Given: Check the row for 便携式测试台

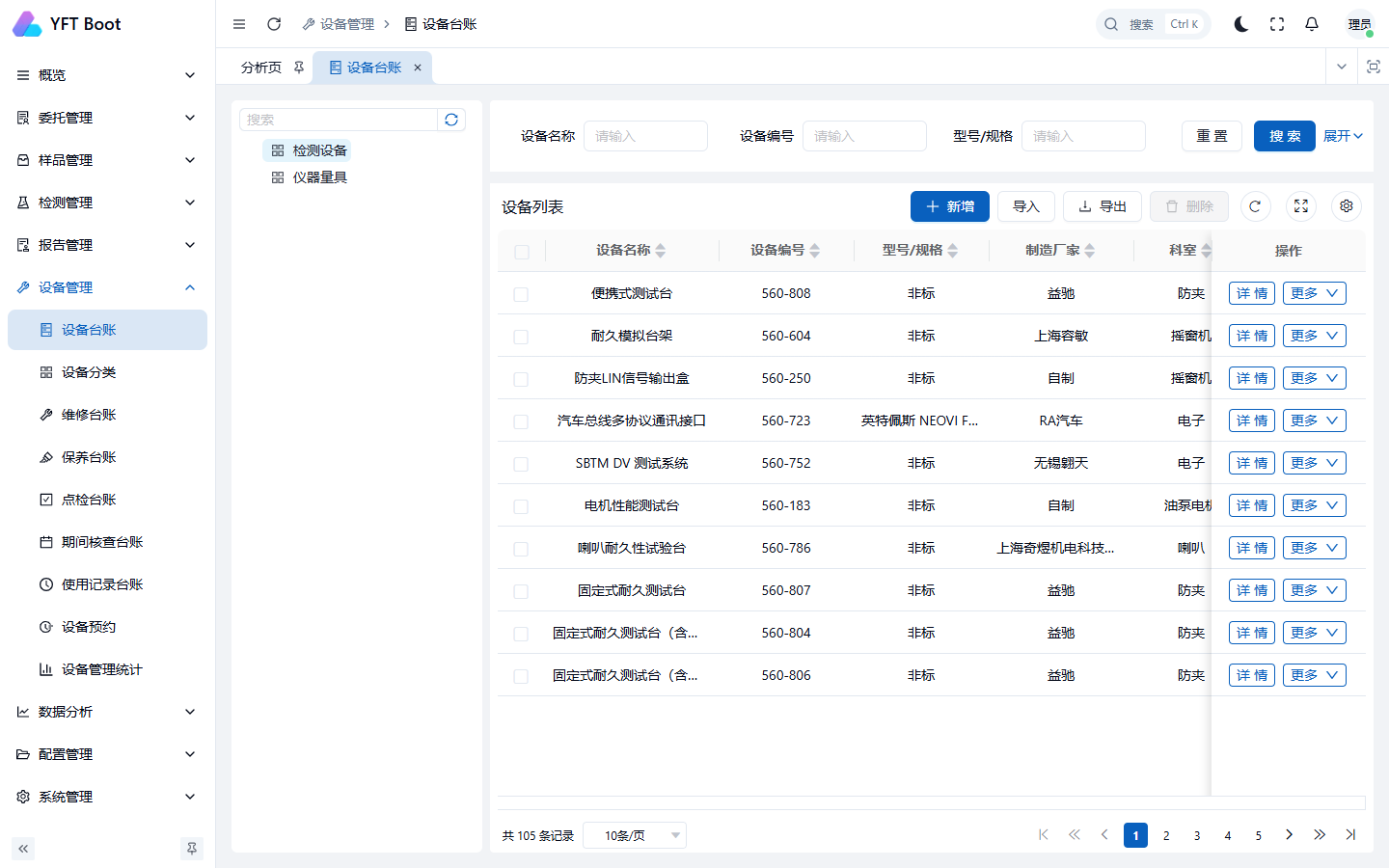Looking at the screenshot, I should (521, 294).
